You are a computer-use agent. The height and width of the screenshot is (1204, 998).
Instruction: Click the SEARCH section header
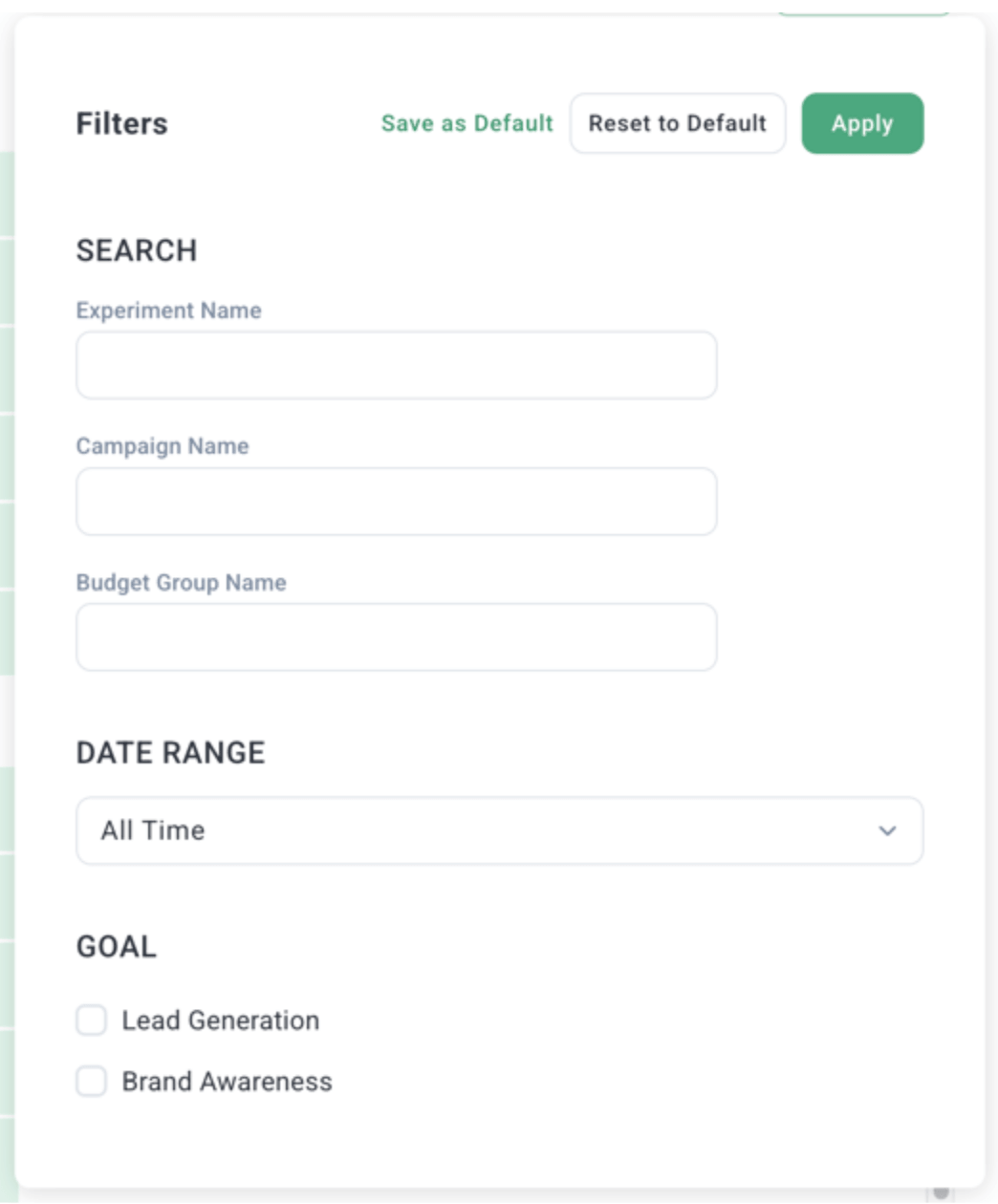click(138, 249)
